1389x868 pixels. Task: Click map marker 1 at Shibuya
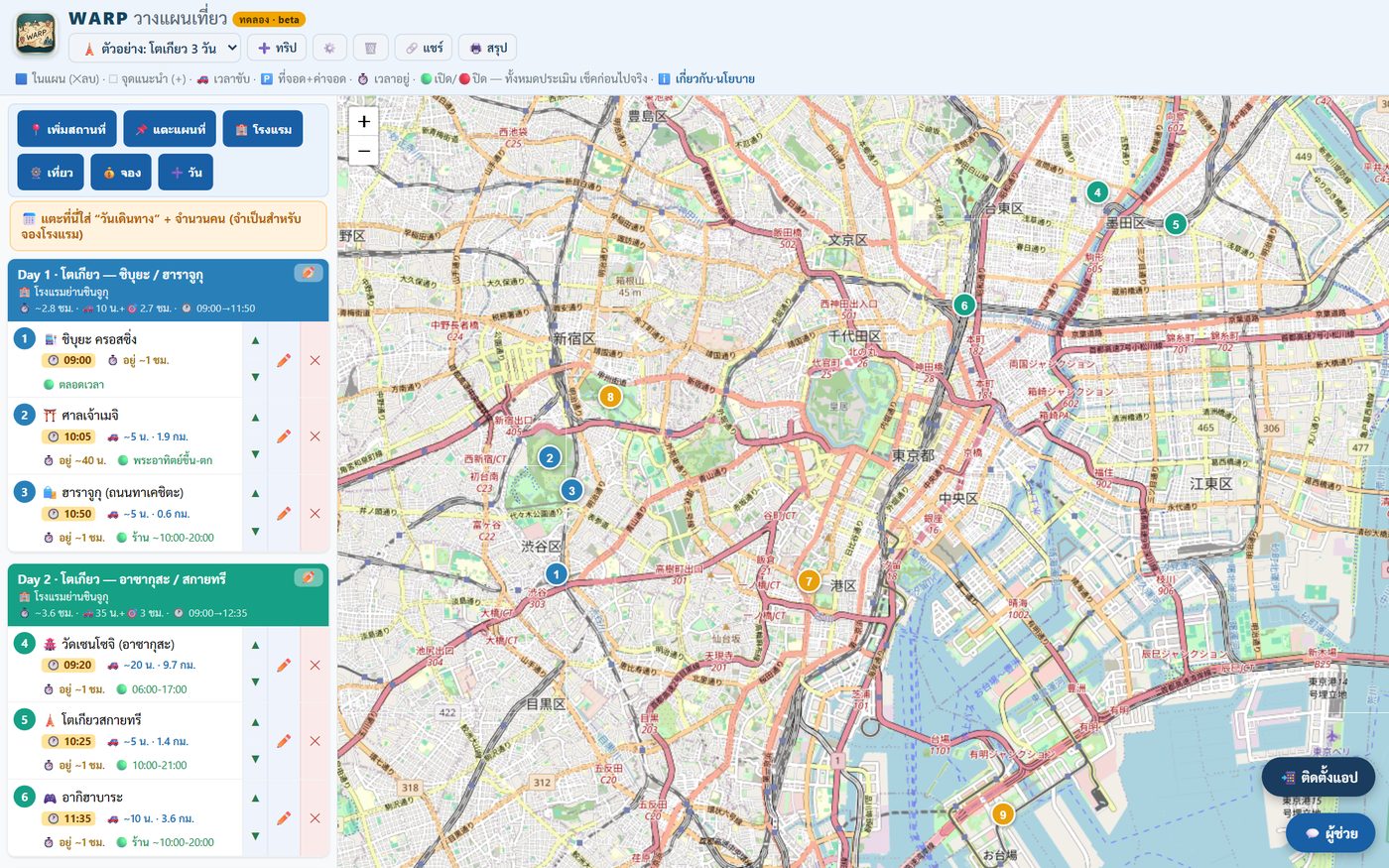pos(557,573)
